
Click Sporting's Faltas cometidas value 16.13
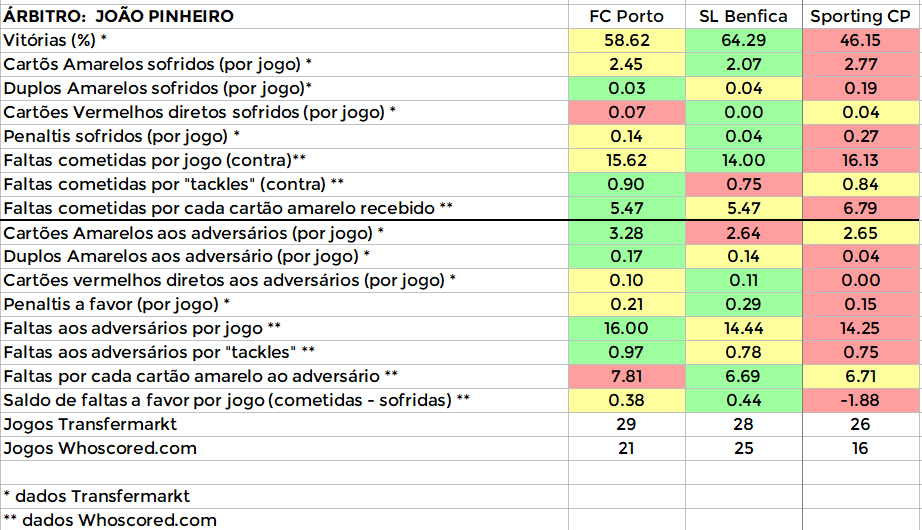(x=860, y=160)
